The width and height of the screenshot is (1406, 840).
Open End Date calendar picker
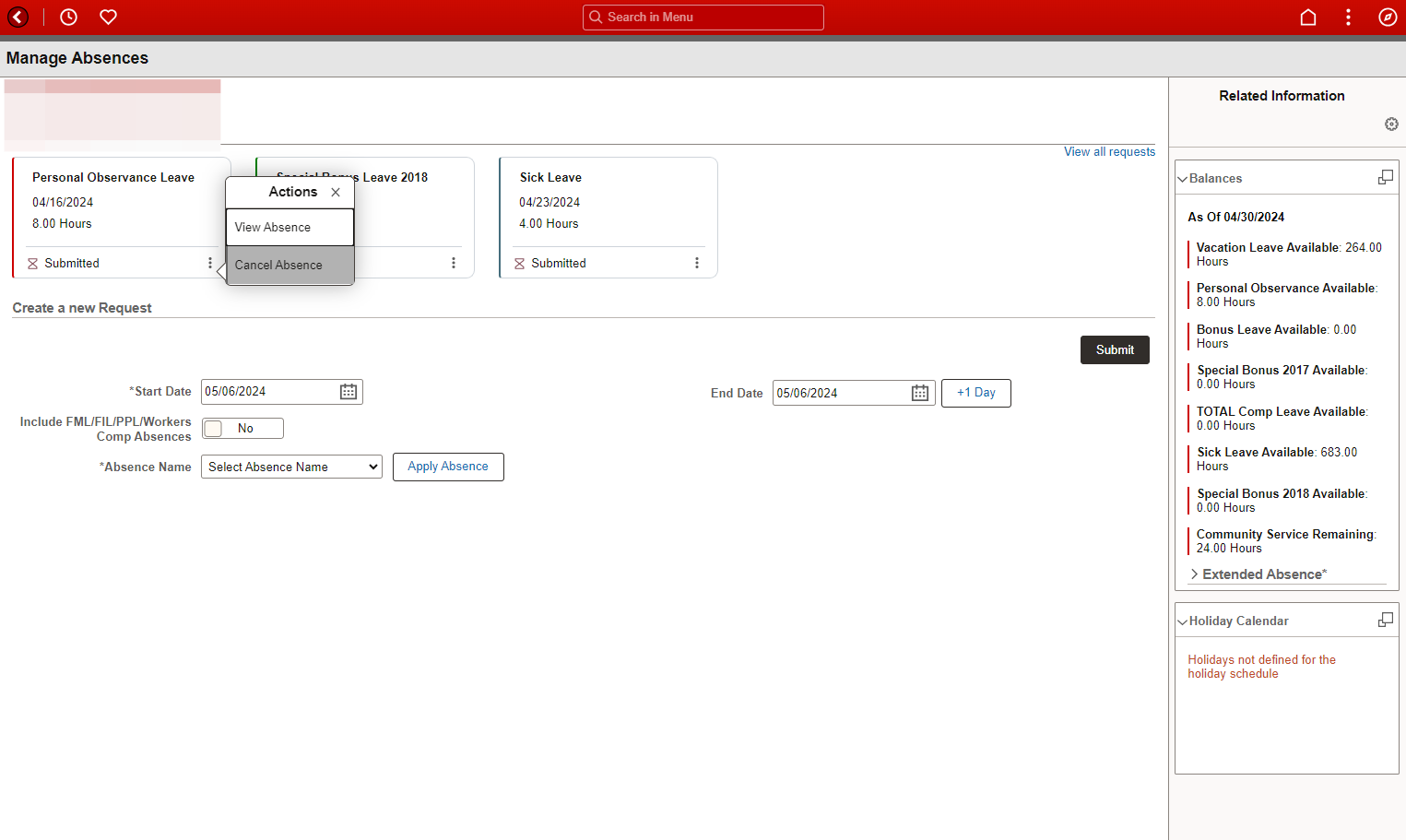(920, 393)
